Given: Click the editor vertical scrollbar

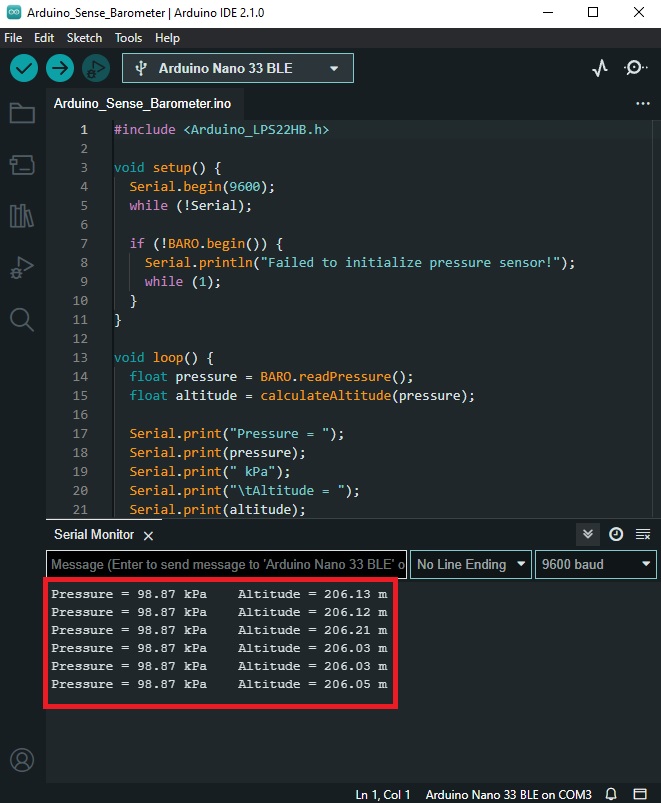Looking at the screenshot, I should (x=656, y=318).
